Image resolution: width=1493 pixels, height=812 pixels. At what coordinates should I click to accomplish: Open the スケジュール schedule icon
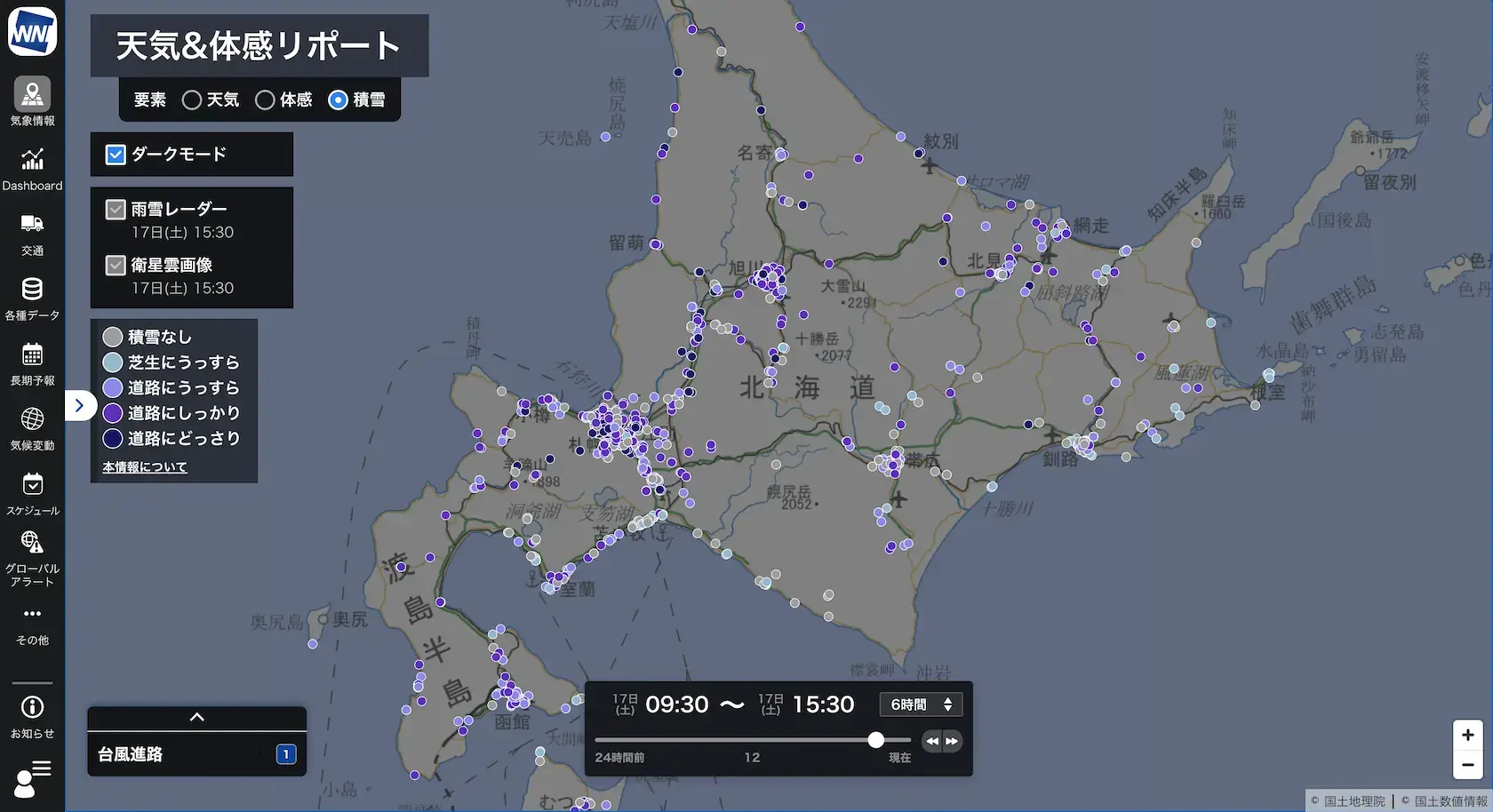(32, 485)
